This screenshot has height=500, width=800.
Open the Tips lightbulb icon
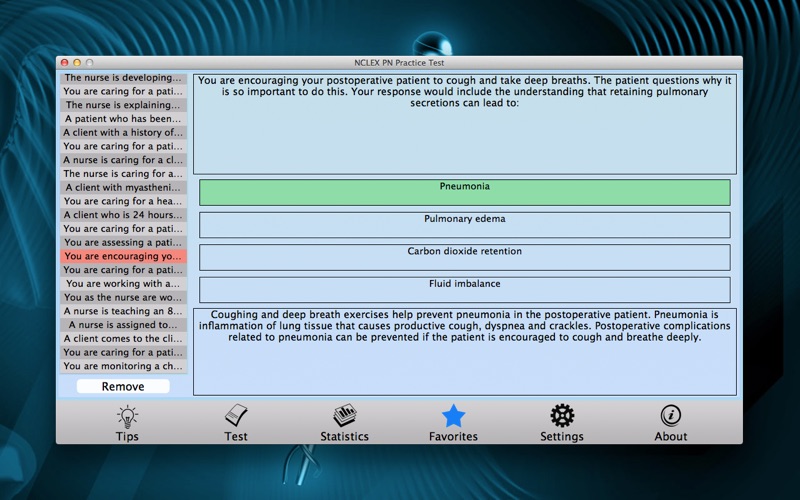coord(127,416)
